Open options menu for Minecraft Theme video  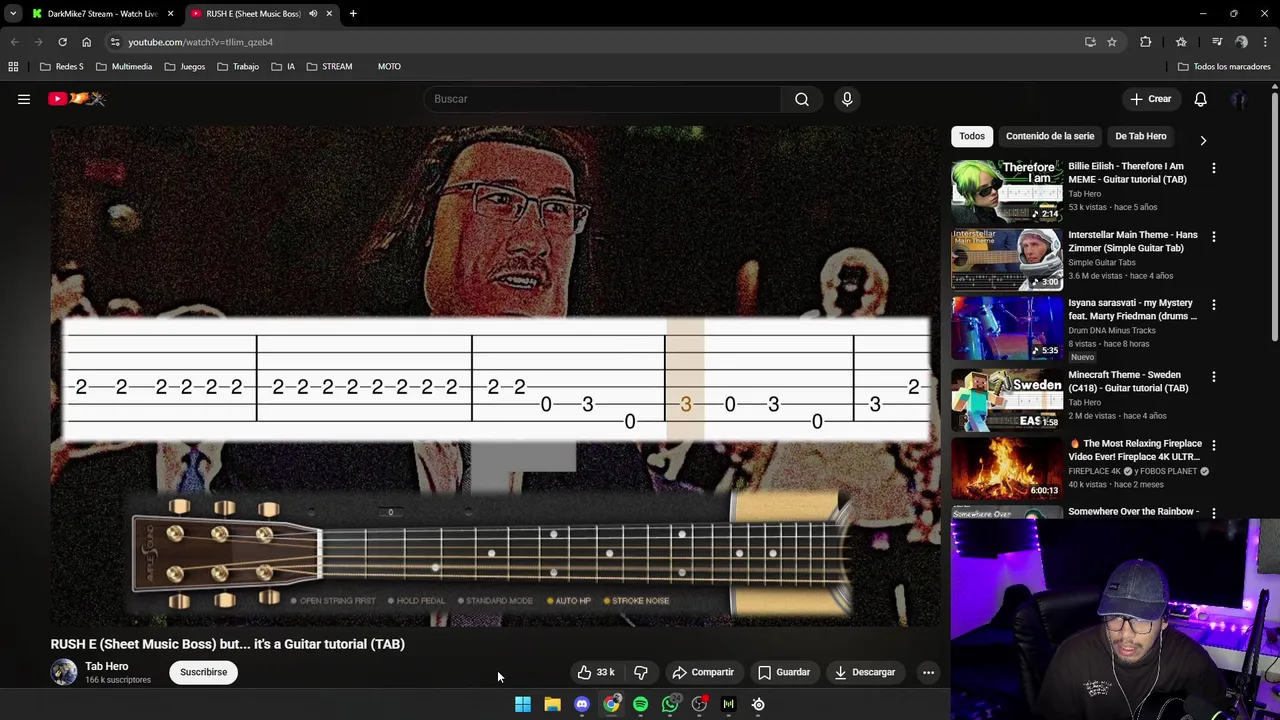pos(1213,377)
